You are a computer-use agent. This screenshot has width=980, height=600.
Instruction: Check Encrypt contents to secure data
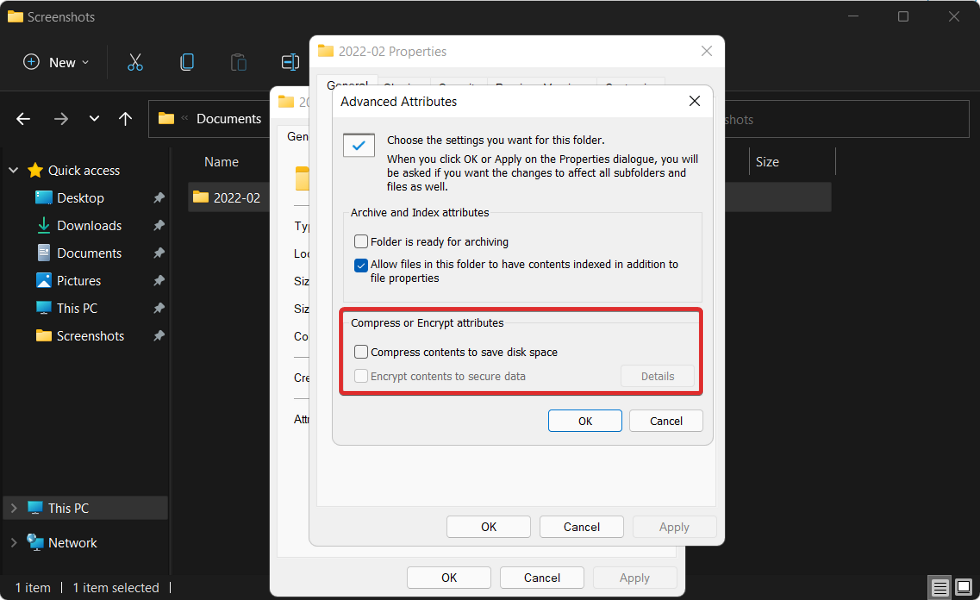361,376
